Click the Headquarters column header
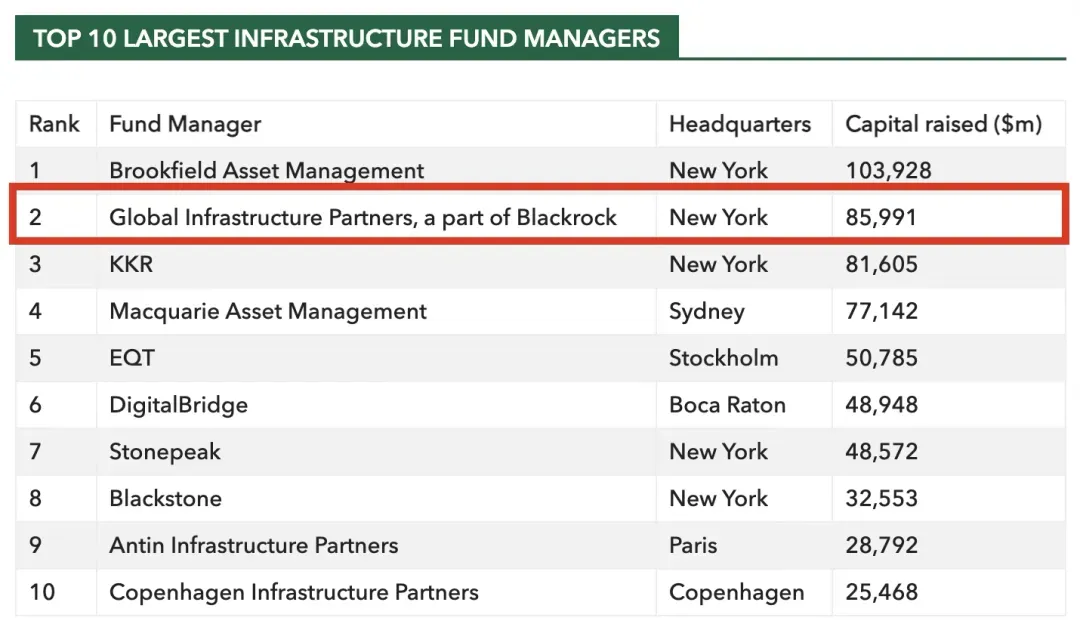The height and width of the screenshot is (630, 1080). [x=739, y=124]
